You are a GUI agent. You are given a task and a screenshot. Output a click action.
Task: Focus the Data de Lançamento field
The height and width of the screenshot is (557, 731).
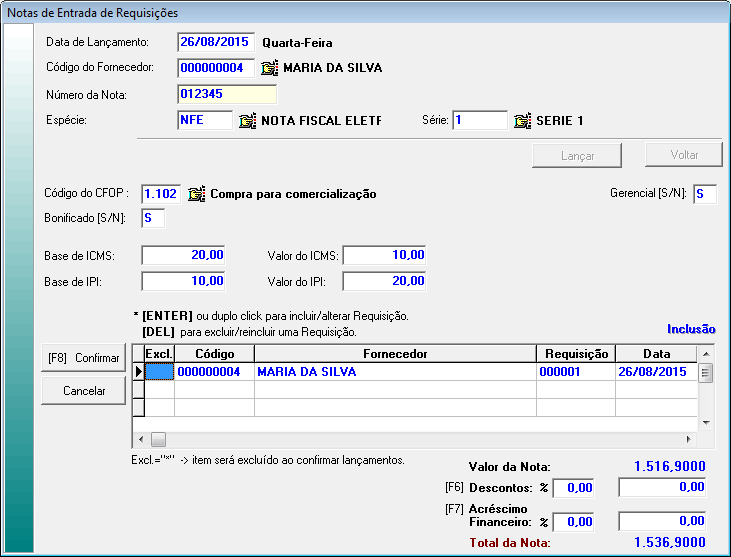[216, 43]
